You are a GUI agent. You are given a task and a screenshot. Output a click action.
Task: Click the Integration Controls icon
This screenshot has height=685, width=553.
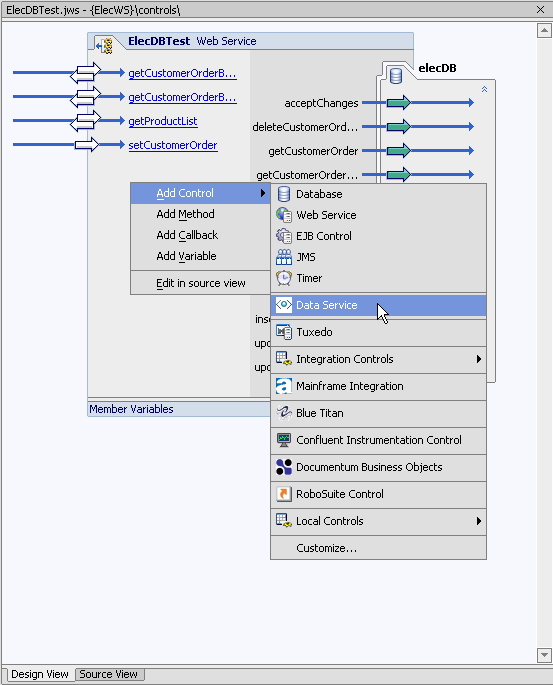click(284, 359)
